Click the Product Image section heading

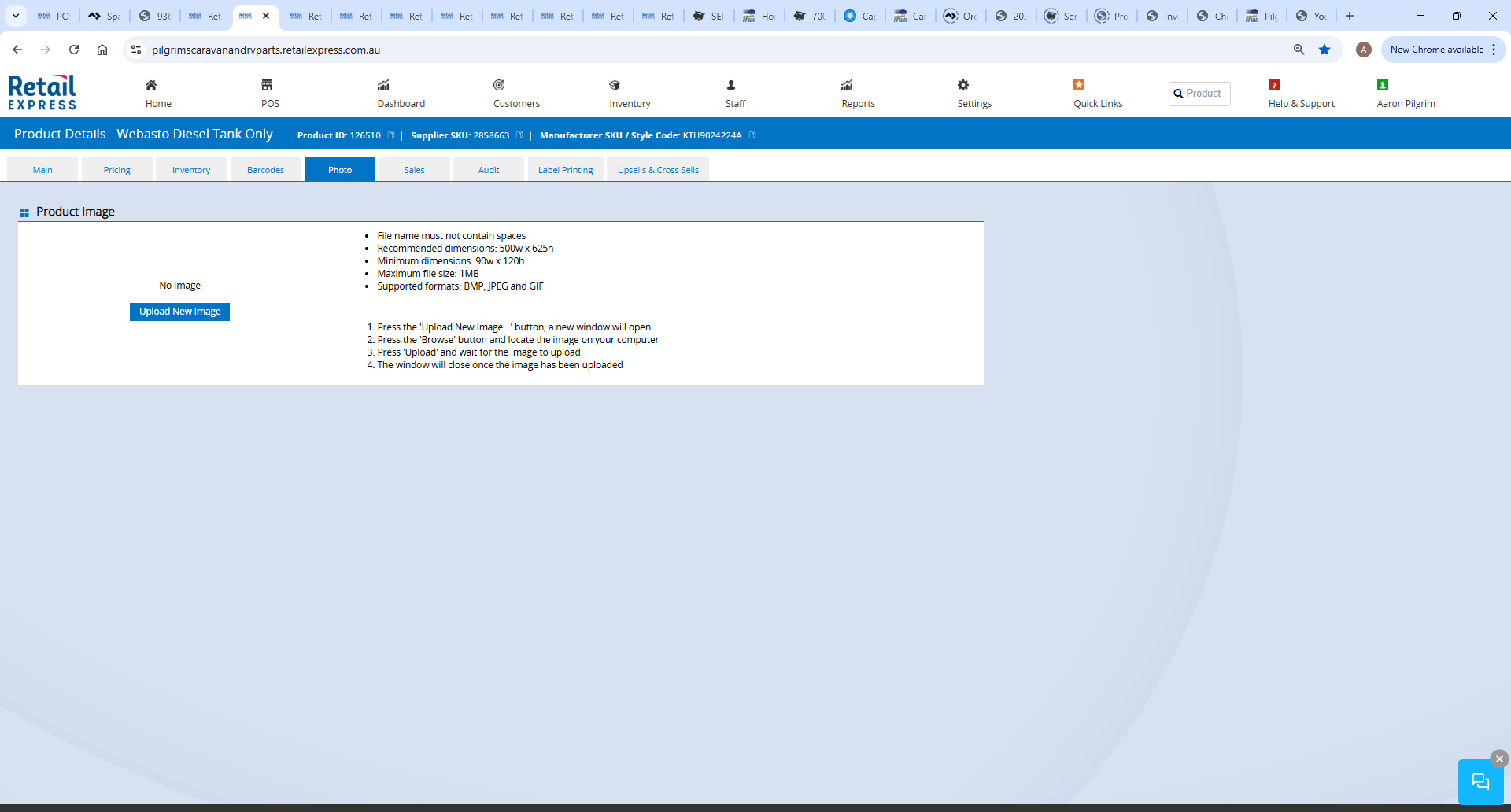point(76,212)
